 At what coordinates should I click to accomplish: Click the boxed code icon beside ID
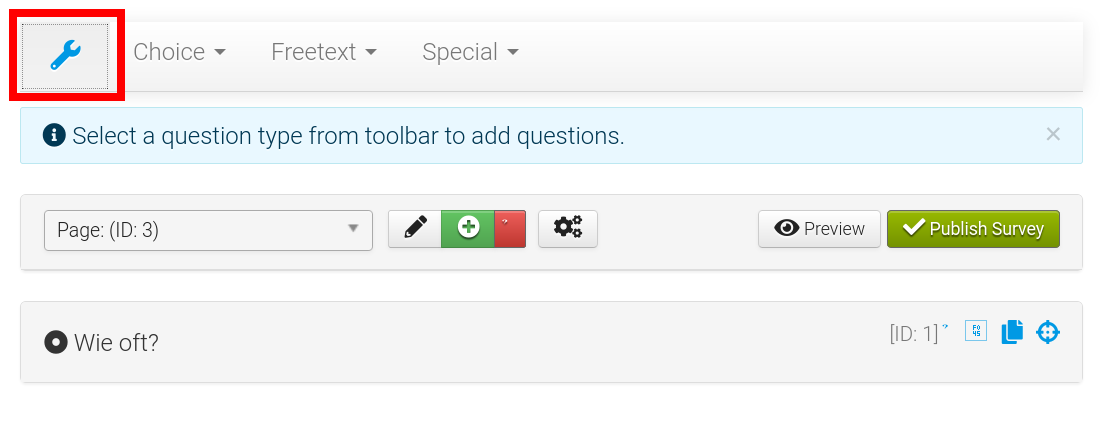(x=975, y=331)
